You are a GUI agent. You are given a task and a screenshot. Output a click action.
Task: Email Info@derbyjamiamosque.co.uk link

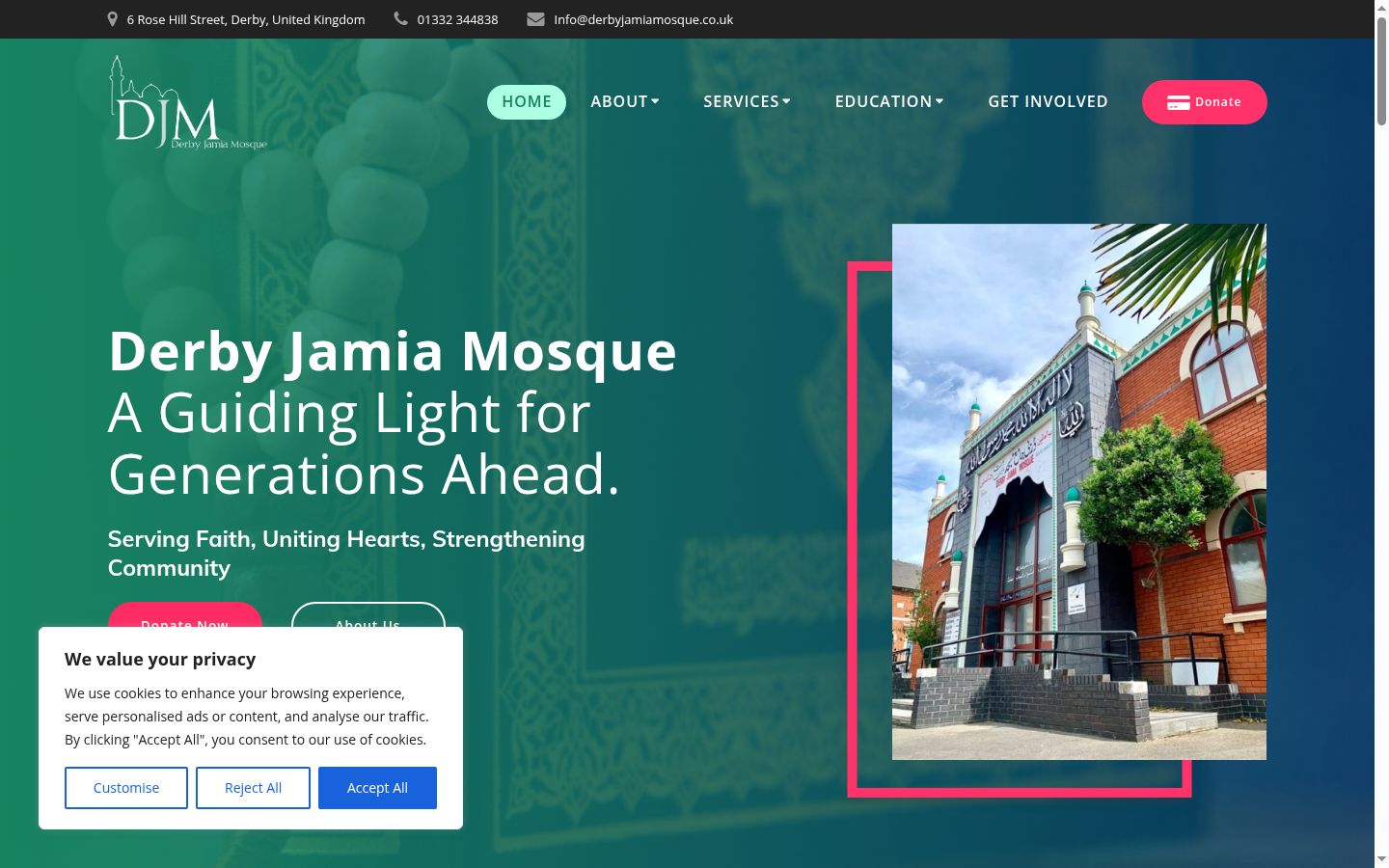coord(643,19)
